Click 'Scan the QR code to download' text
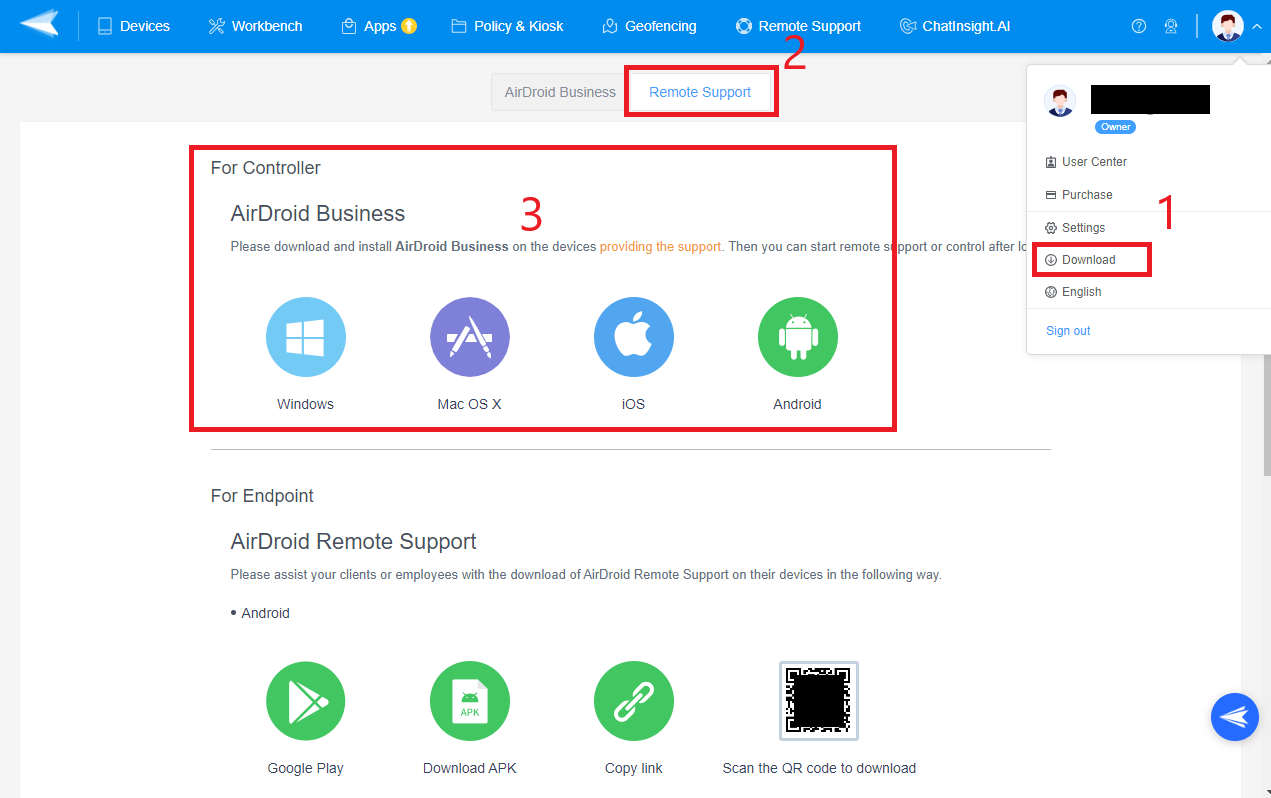1271x798 pixels. click(819, 768)
